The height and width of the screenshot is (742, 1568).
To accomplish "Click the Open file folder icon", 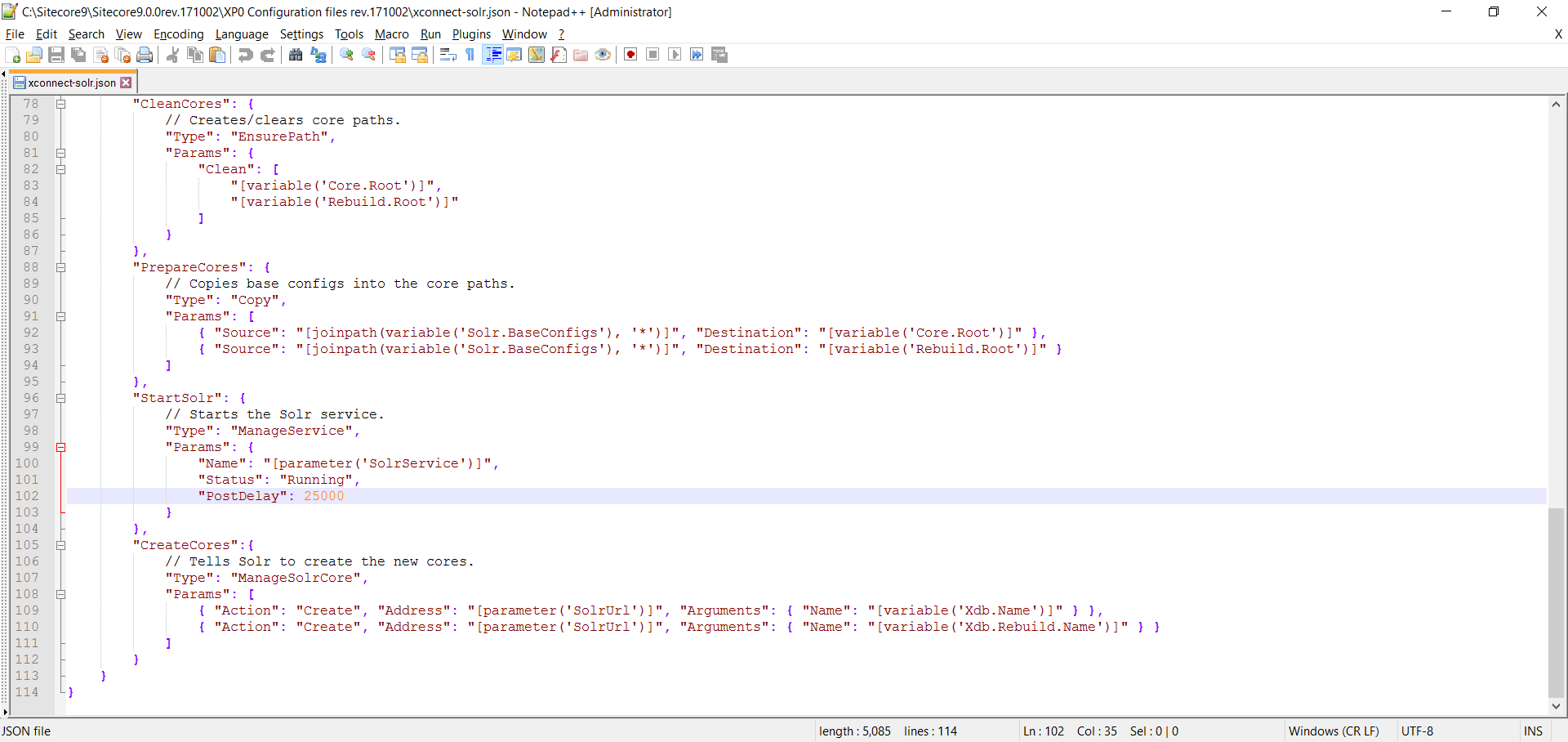I will (34, 55).
